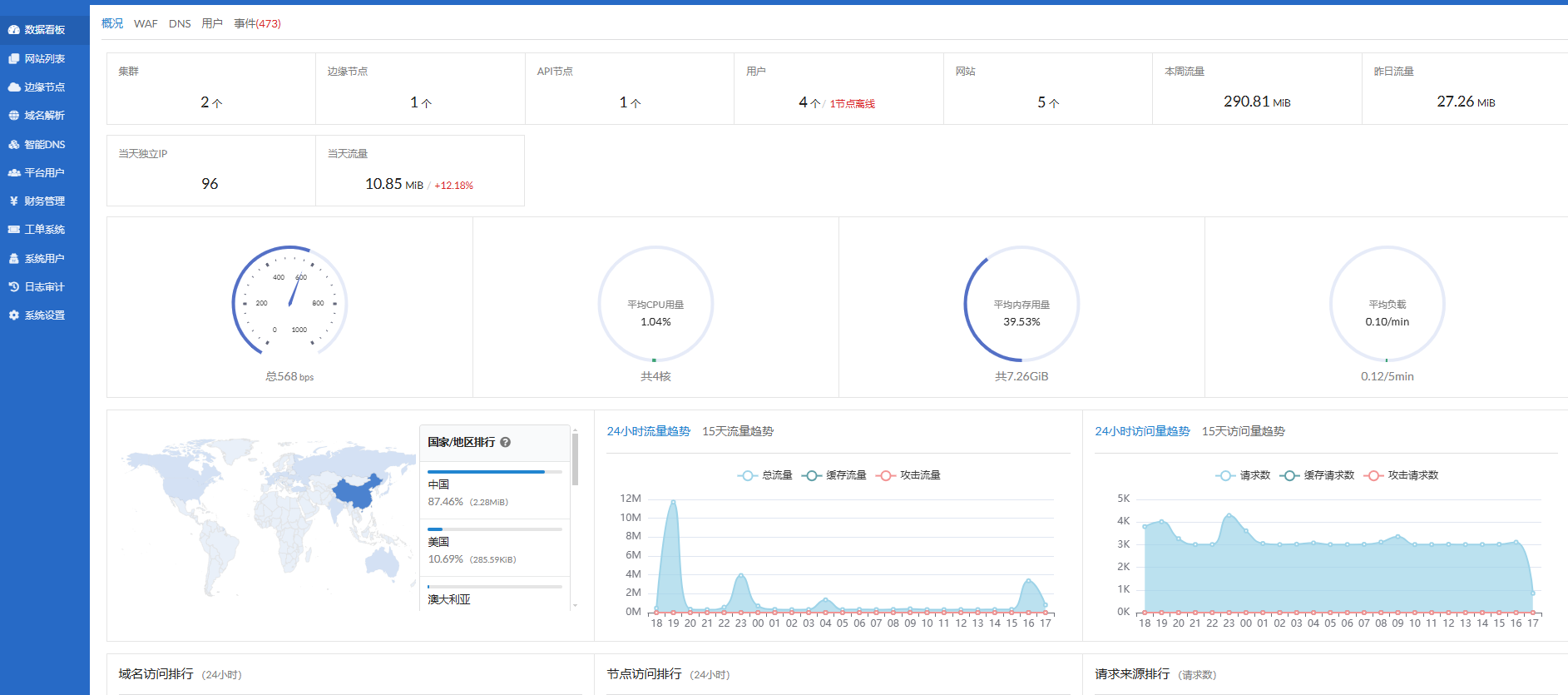Open the 事件(473) tab
Screen dimensions: 1568x695
tap(257, 24)
